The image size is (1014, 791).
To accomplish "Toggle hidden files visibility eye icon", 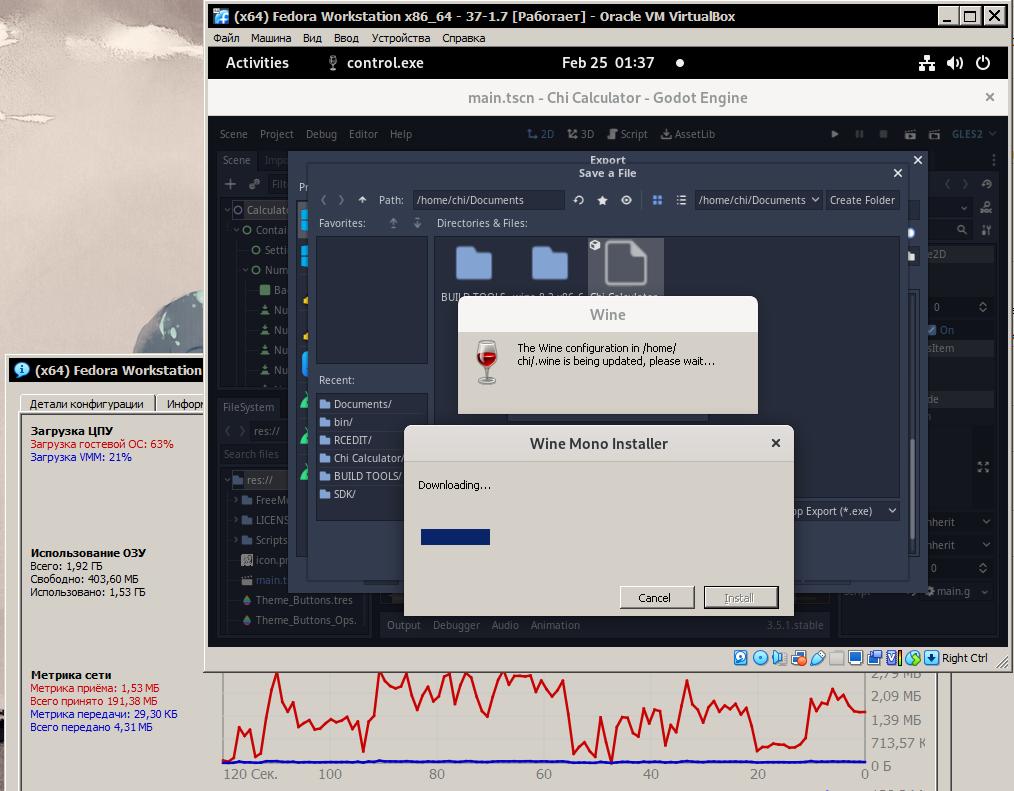I will 626,200.
